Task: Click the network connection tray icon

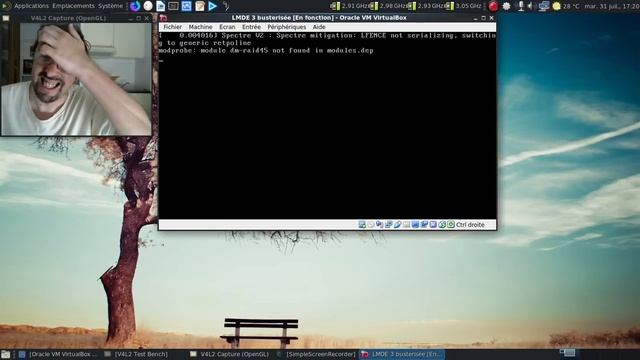Action: click(x=543, y=6)
